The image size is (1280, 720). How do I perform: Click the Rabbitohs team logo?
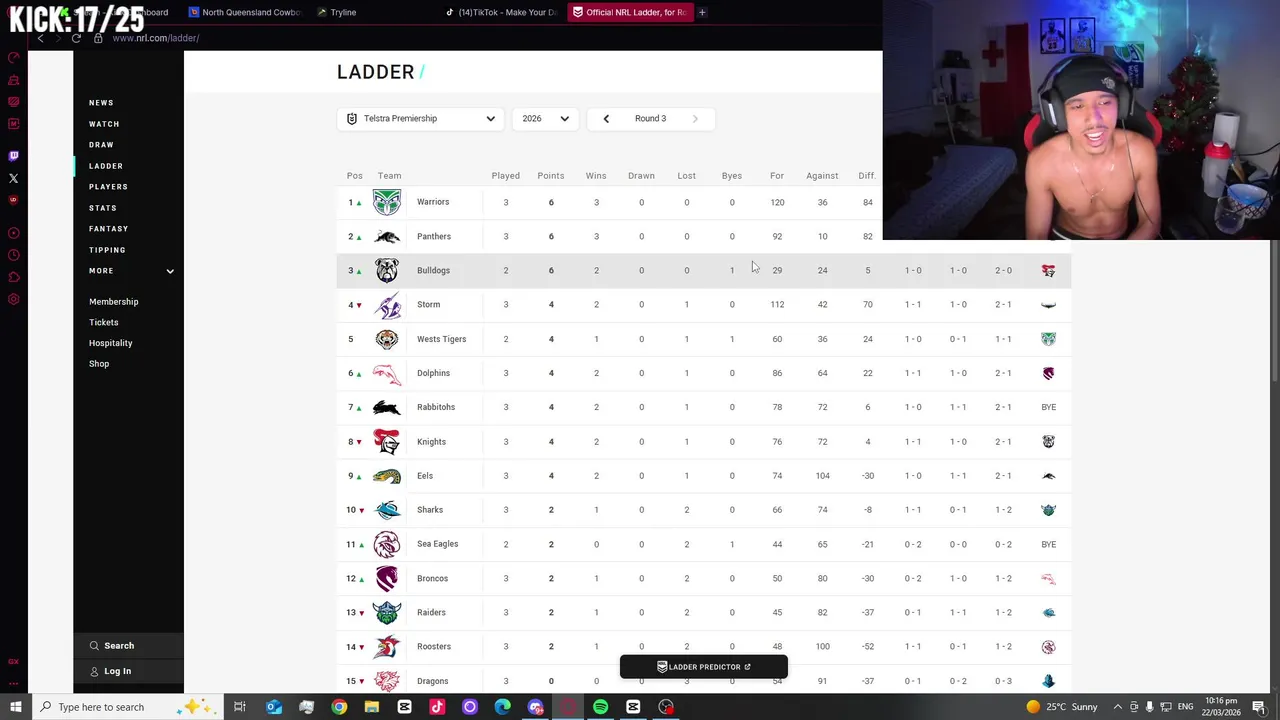[387, 407]
